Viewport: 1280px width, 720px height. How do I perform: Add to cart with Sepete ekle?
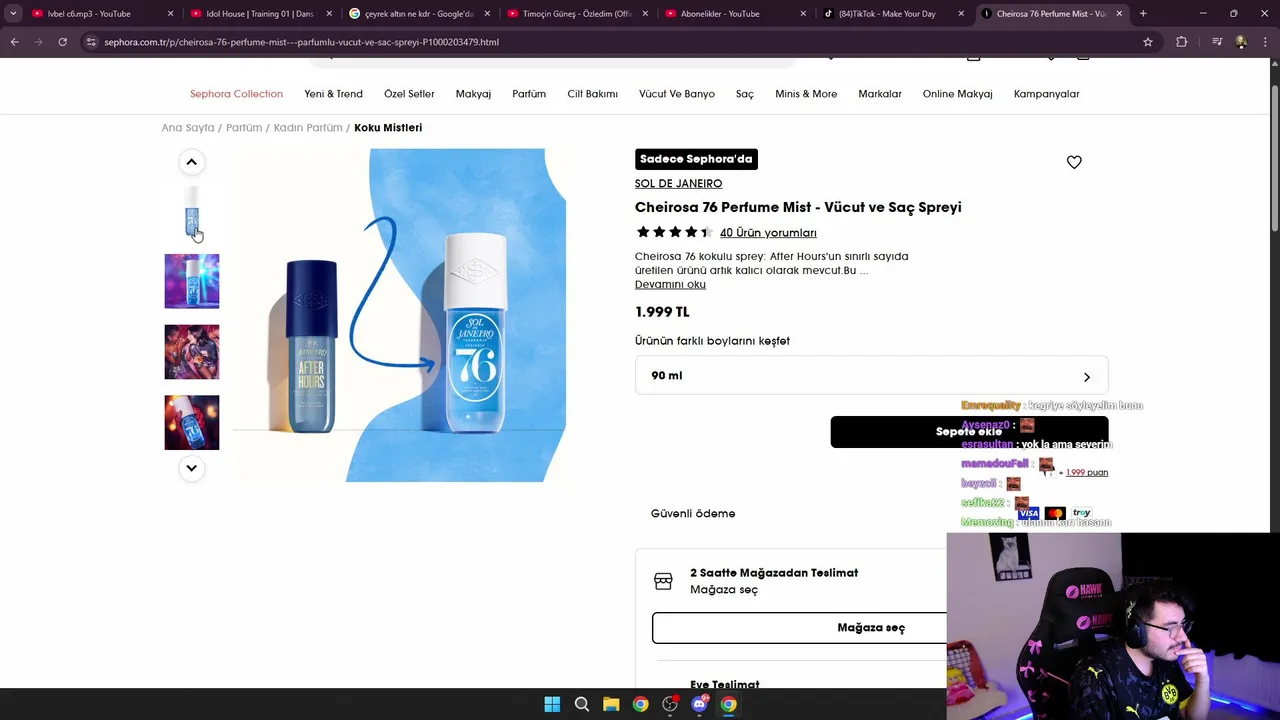(969, 432)
